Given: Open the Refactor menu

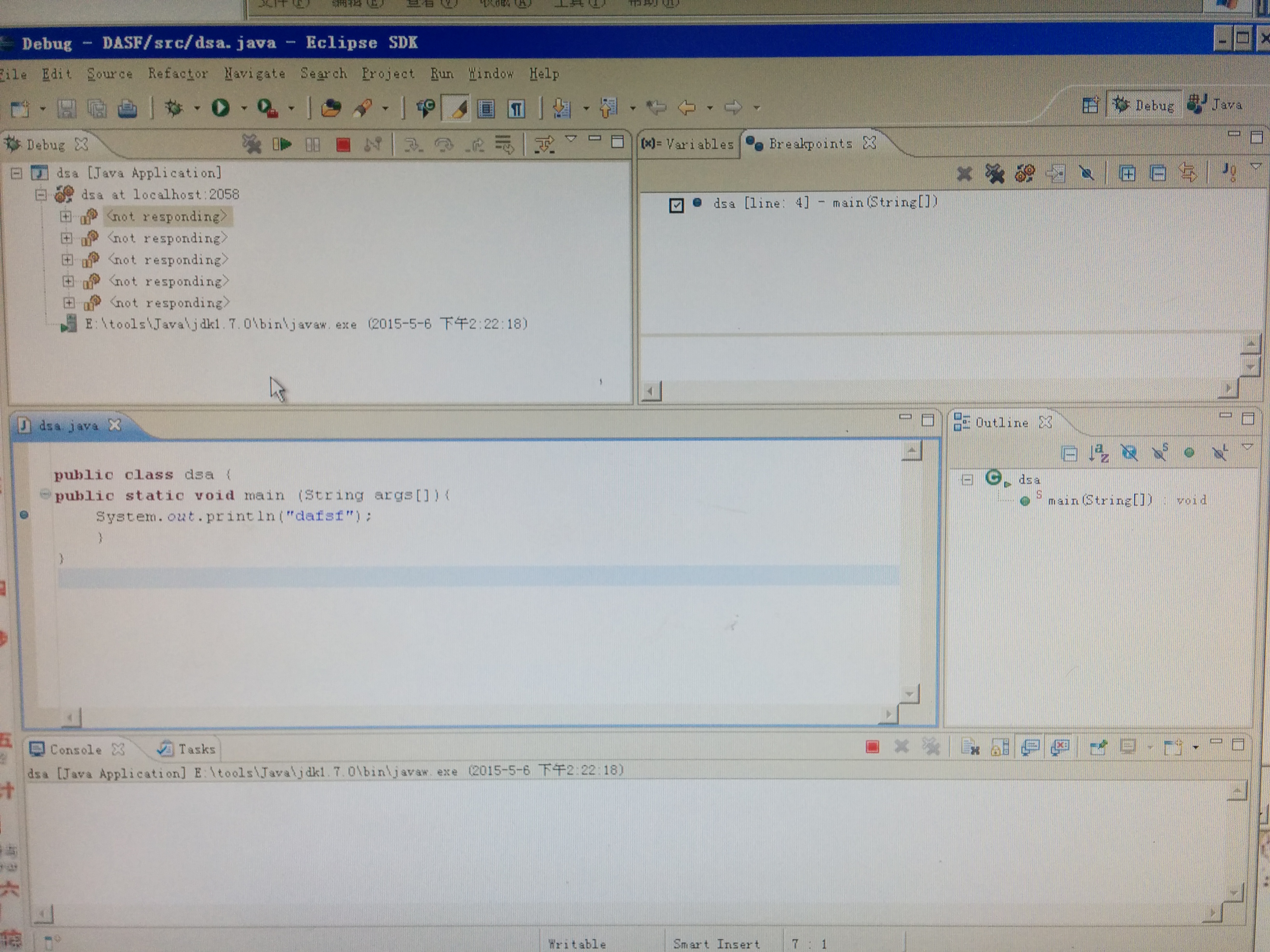Looking at the screenshot, I should [178, 74].
